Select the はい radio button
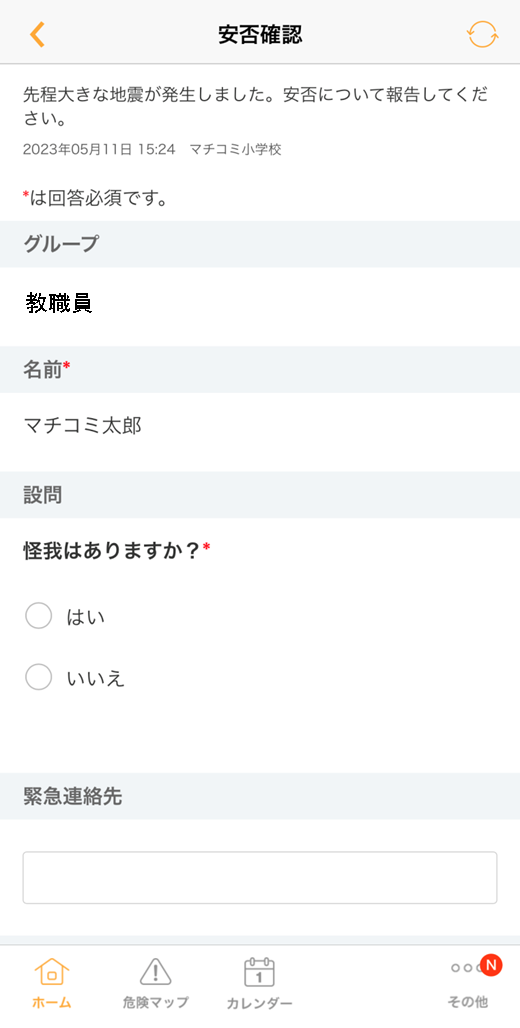520x1028 pixels. click(x=38, y=616)
